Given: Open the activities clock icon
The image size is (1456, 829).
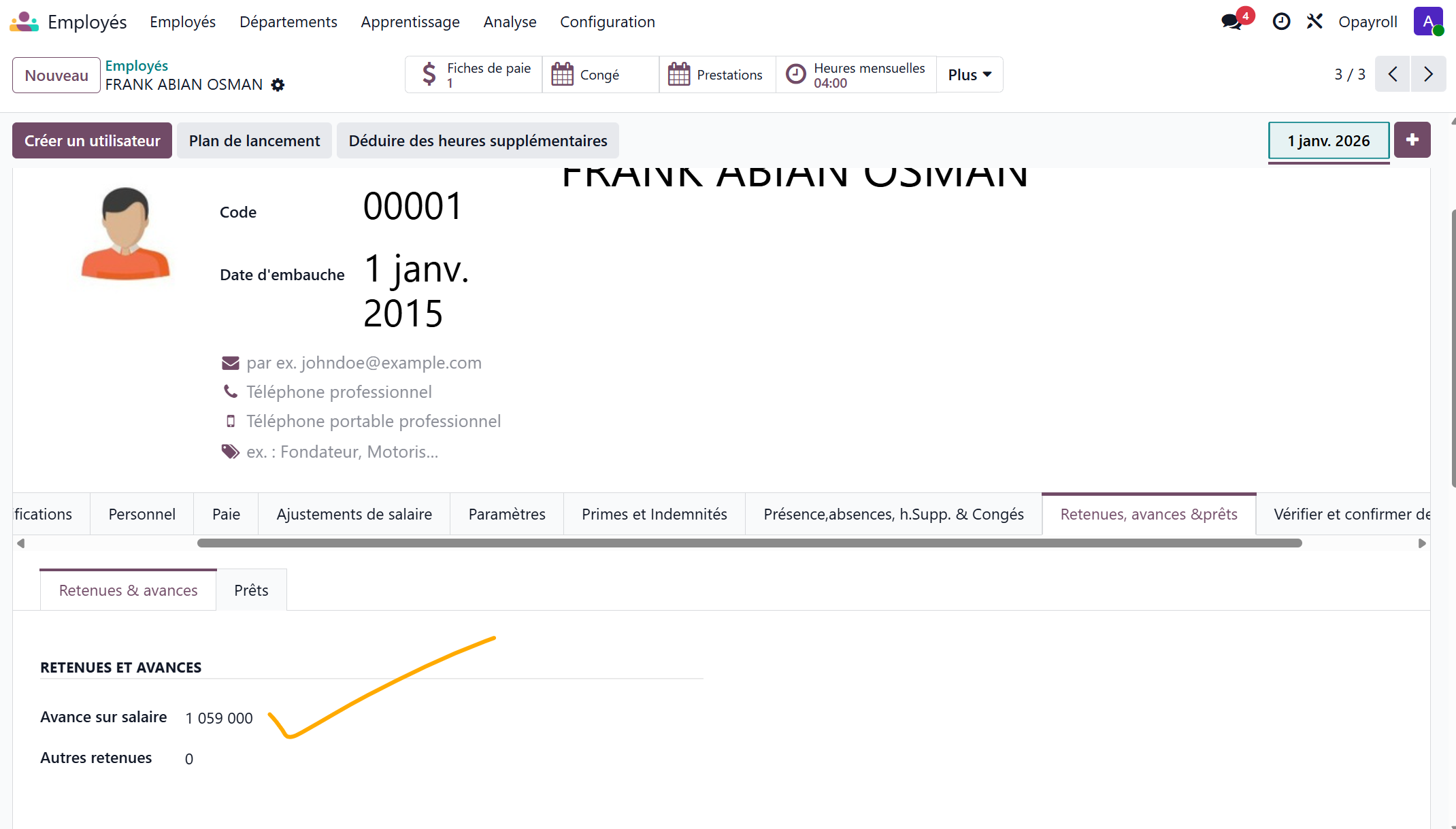Looking at the screenshot, I should pyautogui.click(x=1281, y=22).
